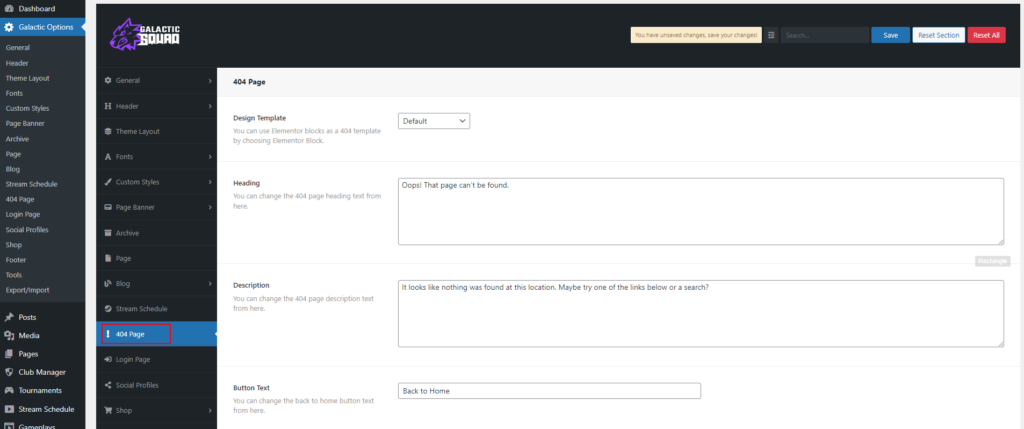1024x429 pixels.
Task: Open the Design Template dropdown
Action: click(434, 121)
